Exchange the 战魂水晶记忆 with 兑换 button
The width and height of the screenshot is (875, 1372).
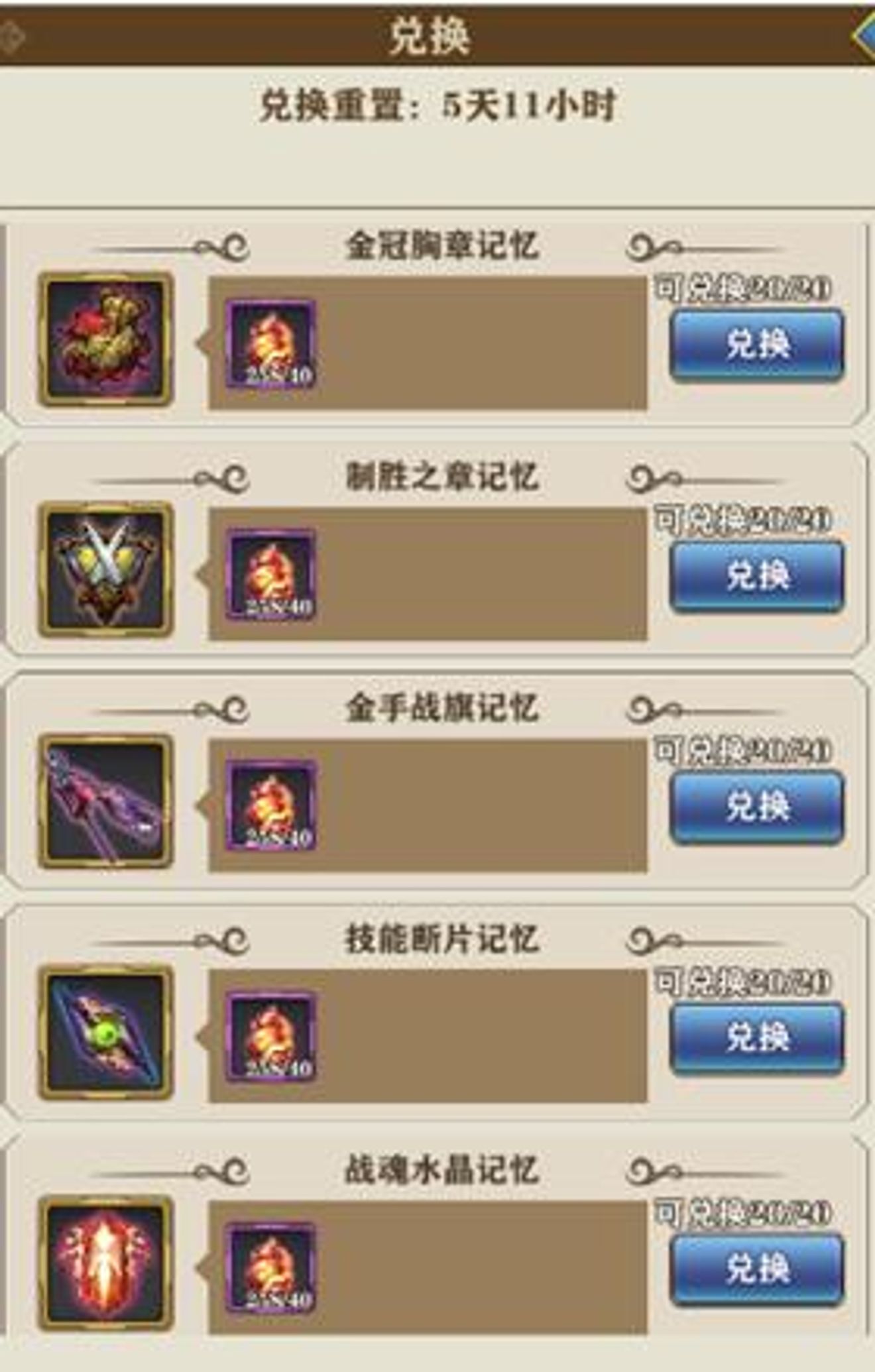tap(757, 1269)
